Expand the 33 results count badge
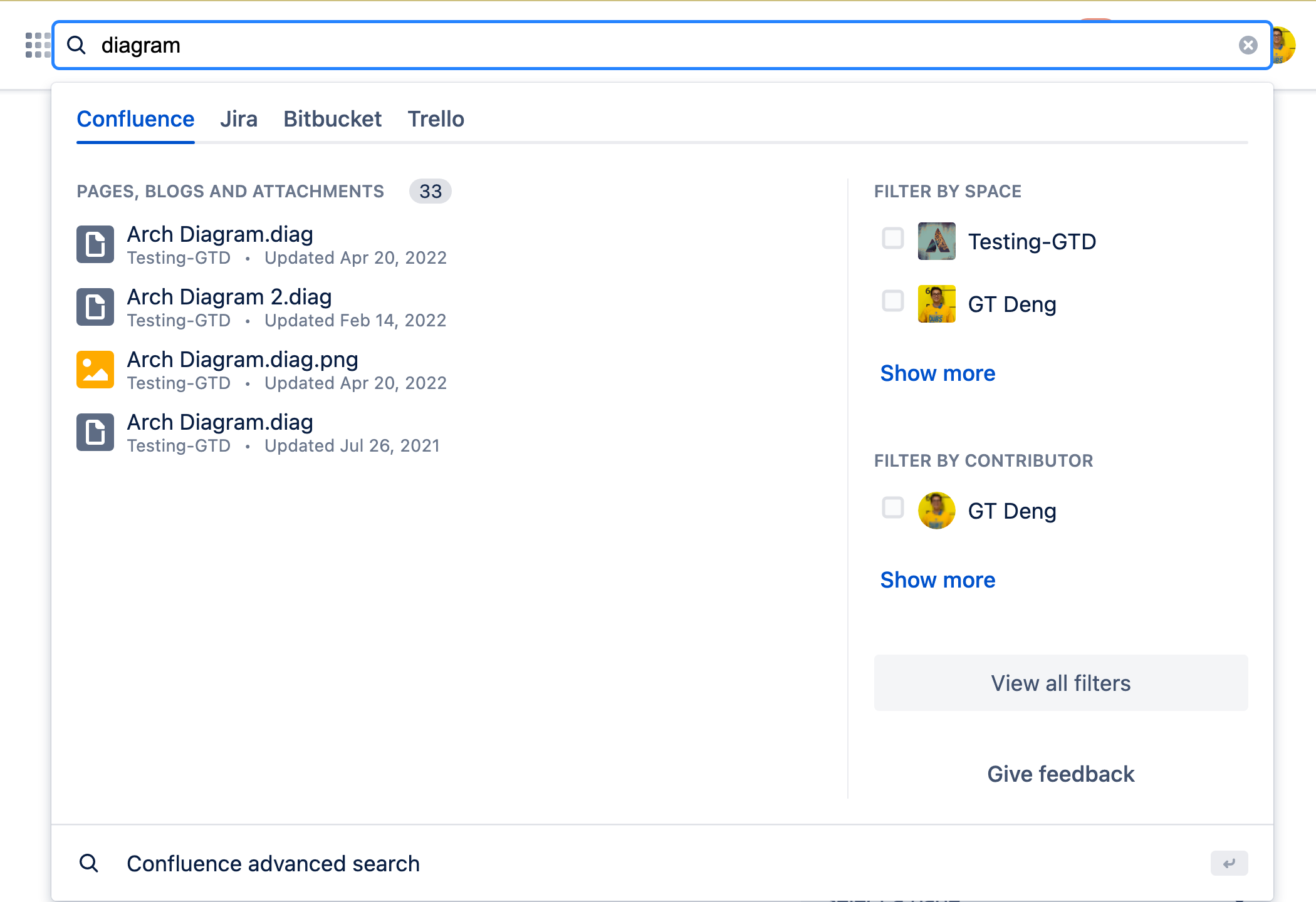The width and height of the screenshot is (1316, 902). [430, 191]
